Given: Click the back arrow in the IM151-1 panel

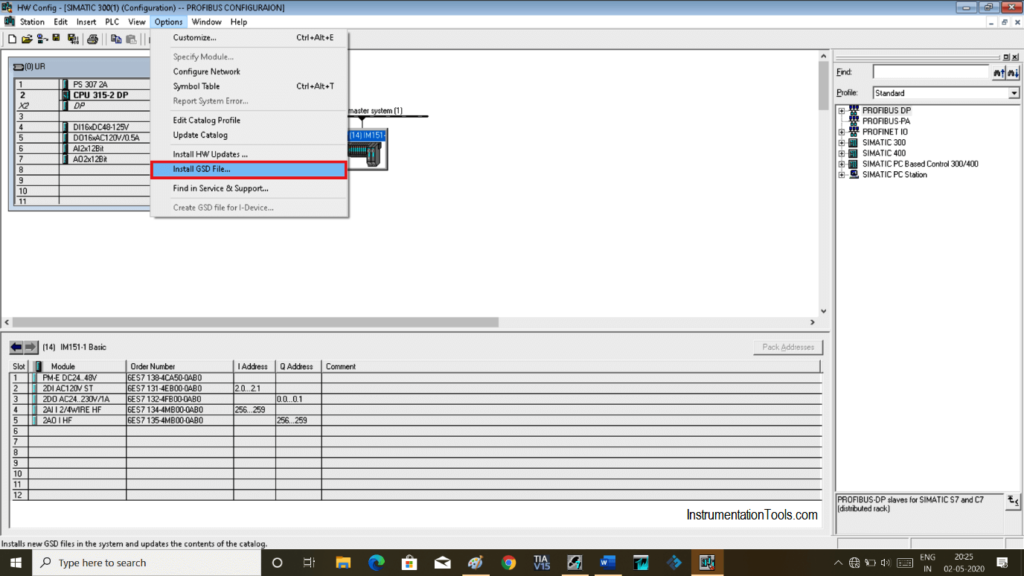Looking at the screenshot, I should (x=16, y=347).
